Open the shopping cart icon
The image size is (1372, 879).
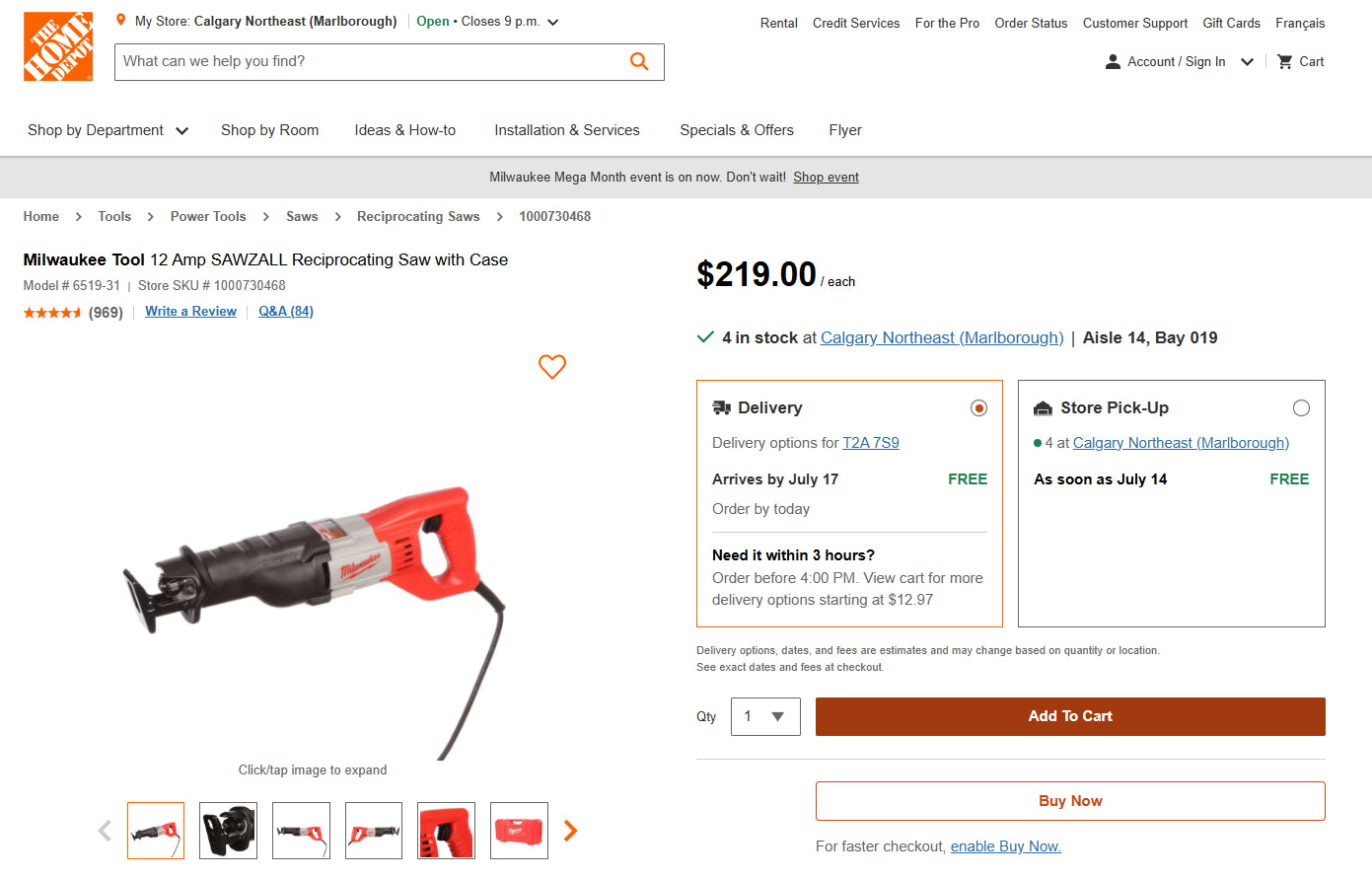pos(1284,61)
